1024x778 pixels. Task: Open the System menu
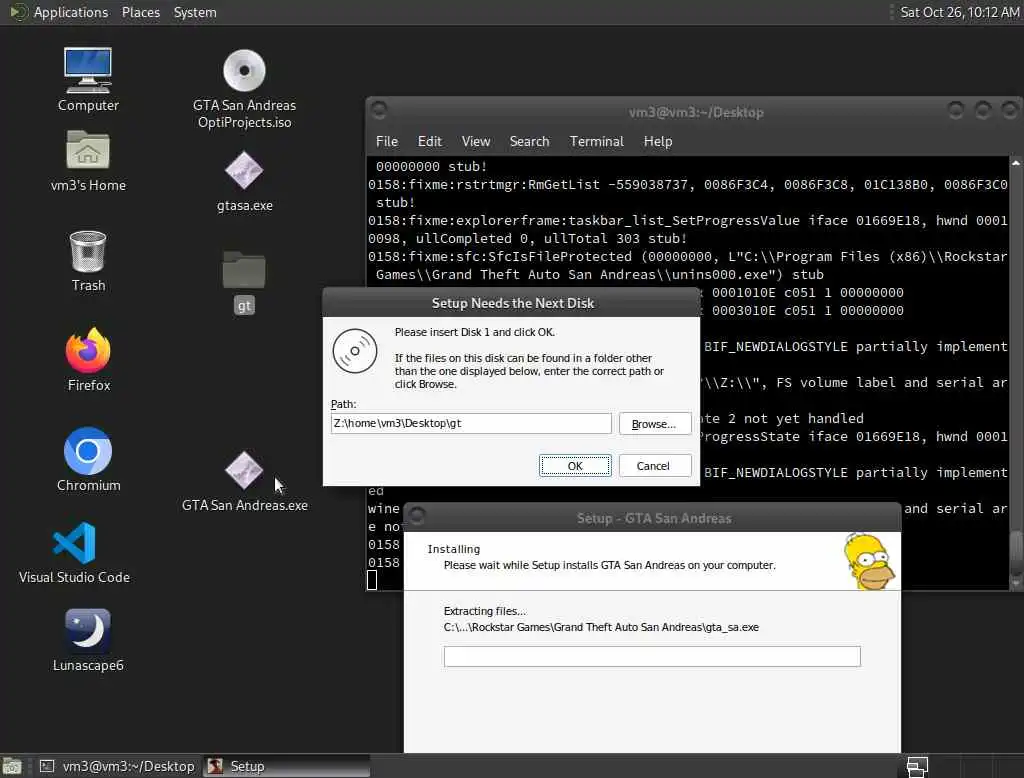point(195,12)
